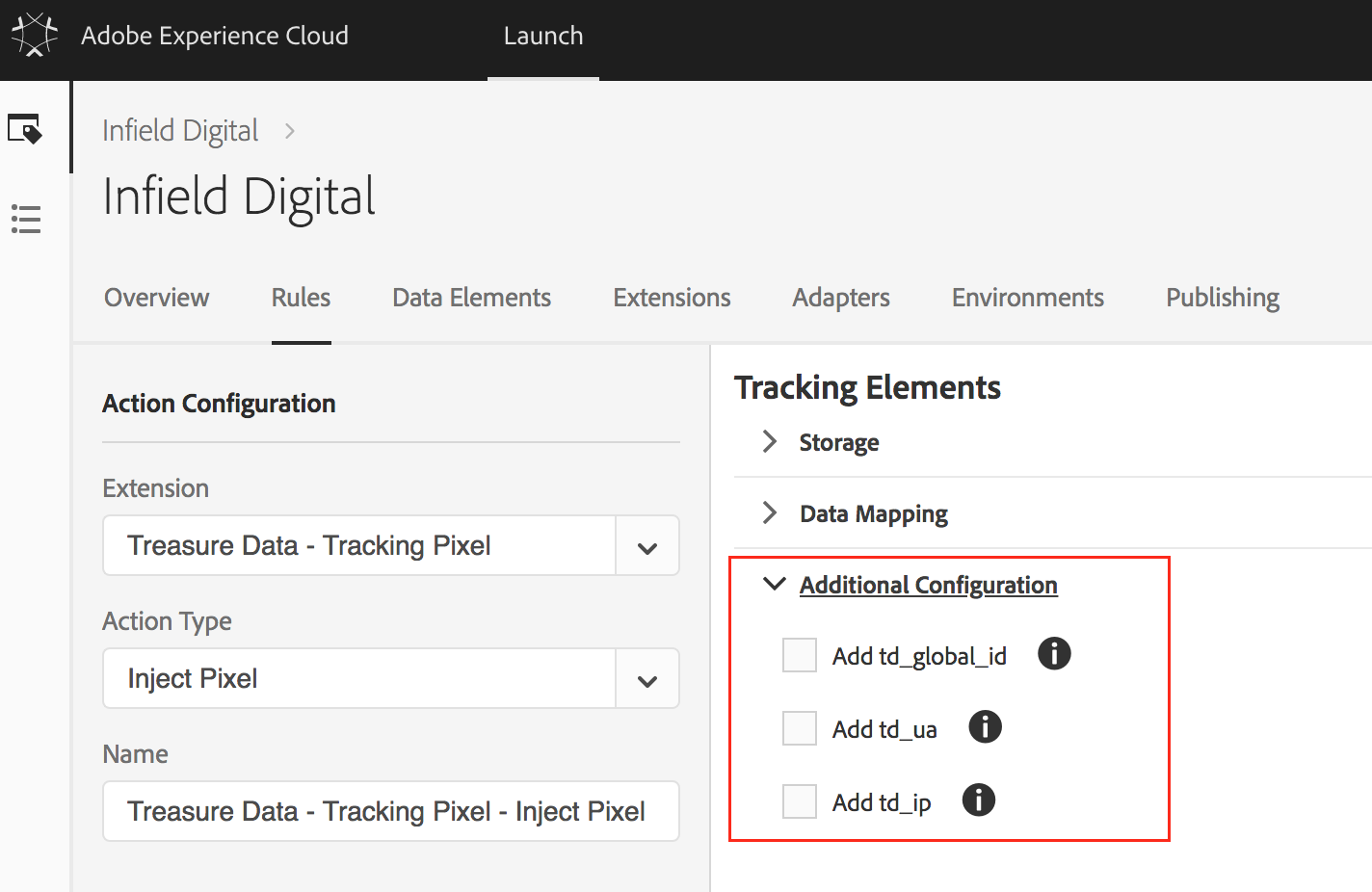Switch to the Adapters tab

tap(841, 298)
